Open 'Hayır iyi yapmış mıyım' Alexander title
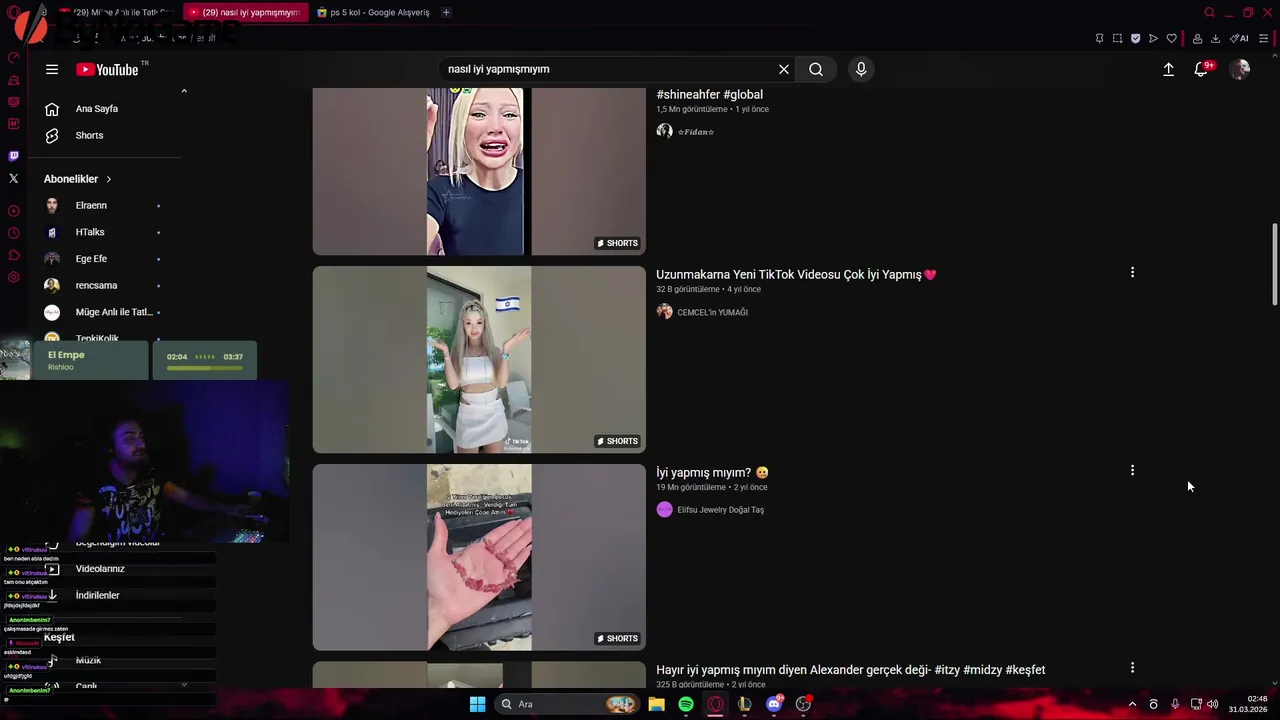The height and width of the screenshot is (720, 1280). [850, 670]
